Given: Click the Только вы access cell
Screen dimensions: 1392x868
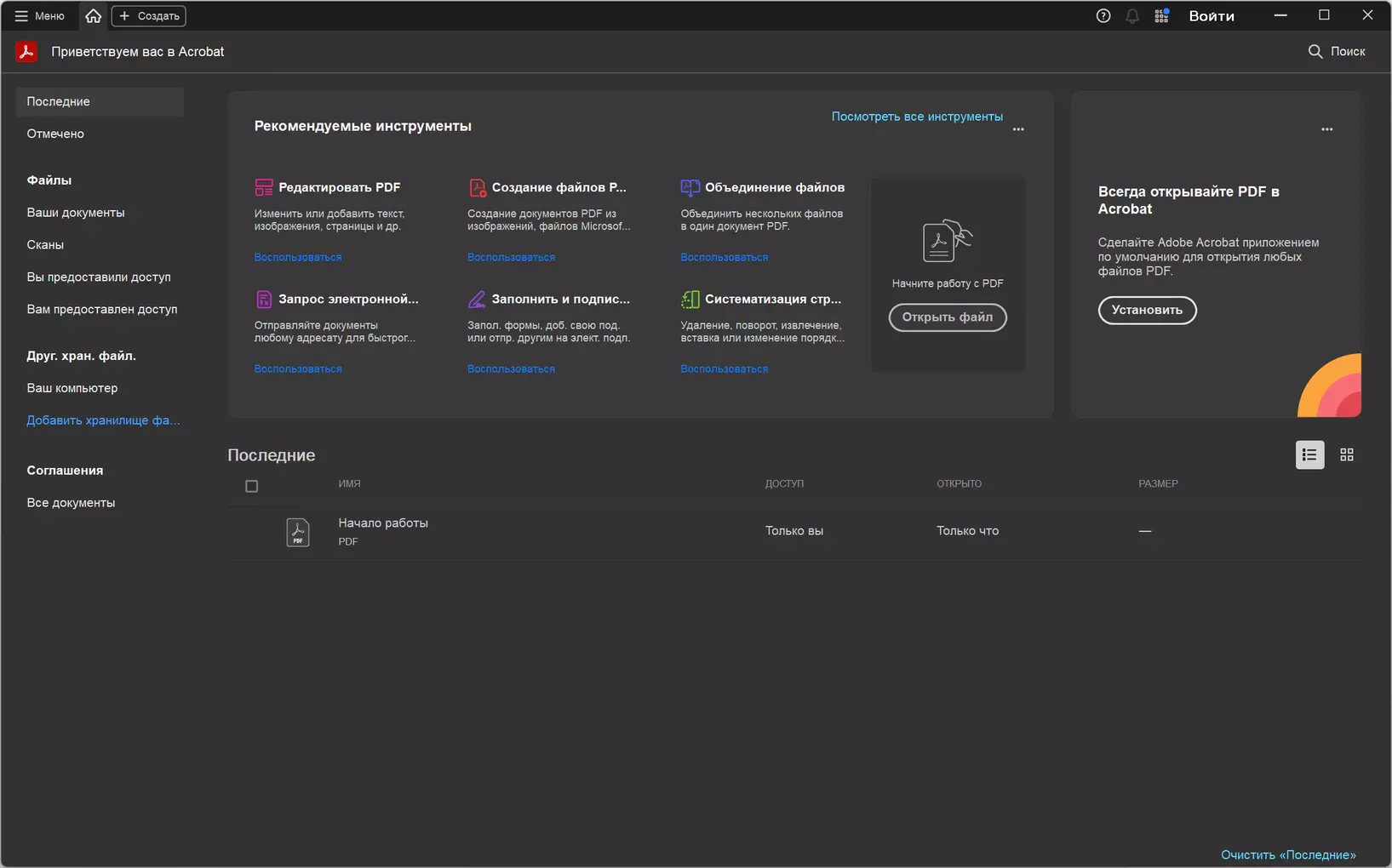Looking at the screenshot, I should (x=794, y=531).
